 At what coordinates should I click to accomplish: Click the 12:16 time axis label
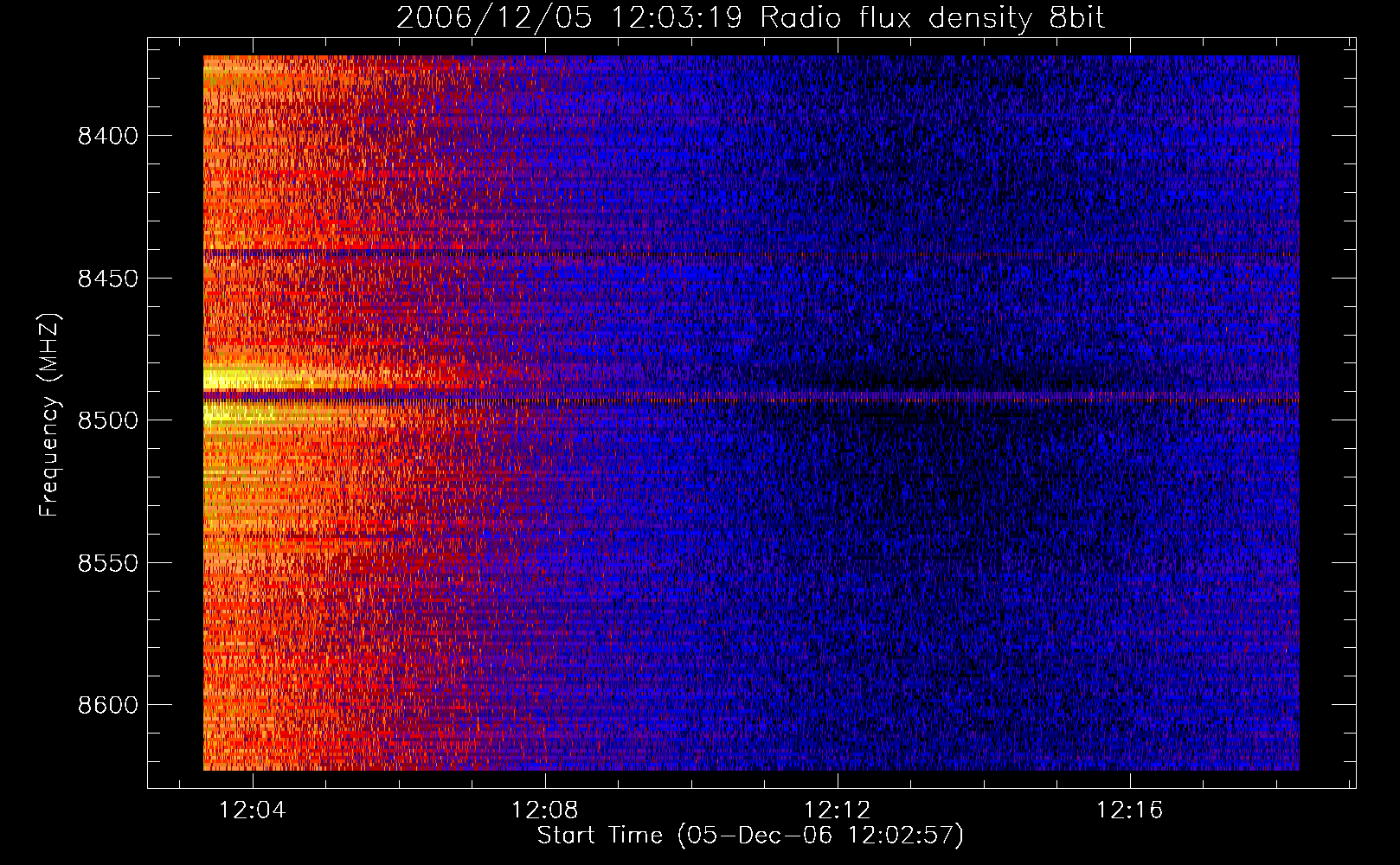tap(1129, 811)
